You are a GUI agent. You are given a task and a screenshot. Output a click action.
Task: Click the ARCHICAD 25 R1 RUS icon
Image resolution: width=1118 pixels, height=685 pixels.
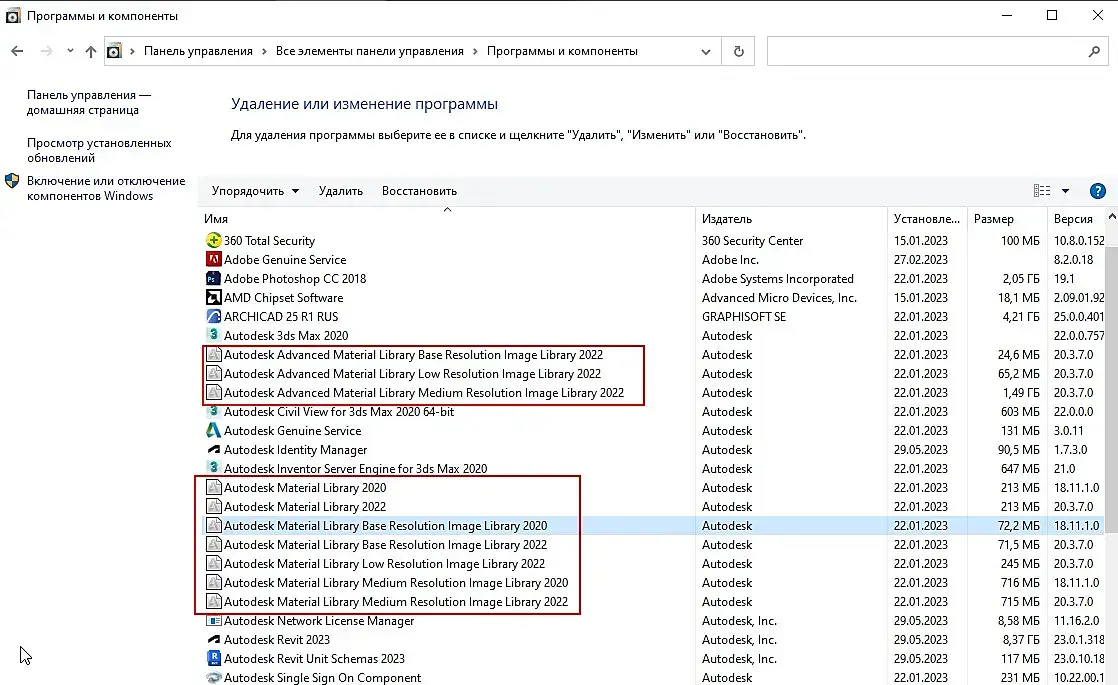pos(213,316)
